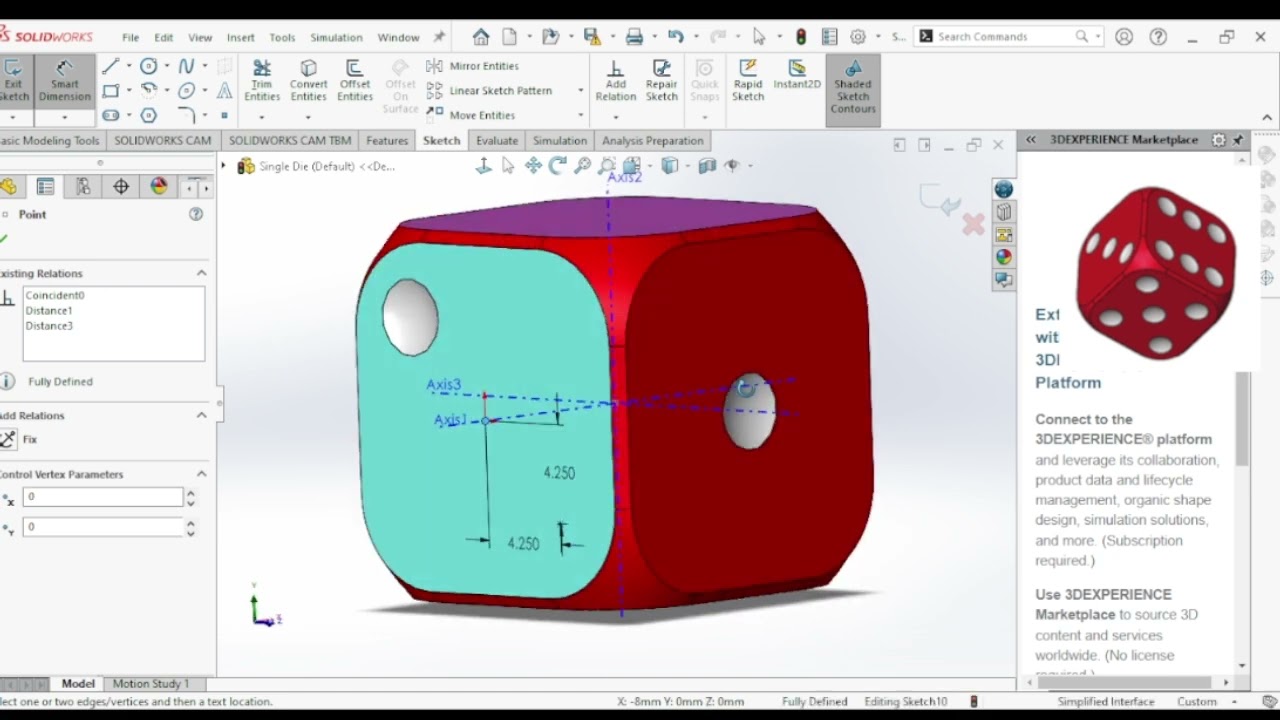The image size is (1280, 720).
Task: Open Trim Entities dropdown arrow
Action: click(x=262, y=117)
